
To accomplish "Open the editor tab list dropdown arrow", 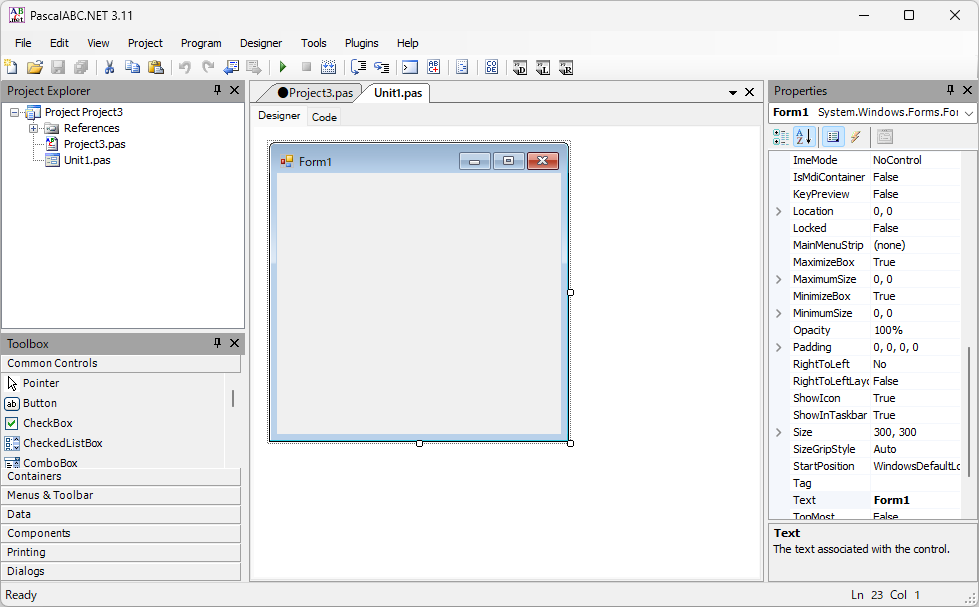I will point(733,92).
